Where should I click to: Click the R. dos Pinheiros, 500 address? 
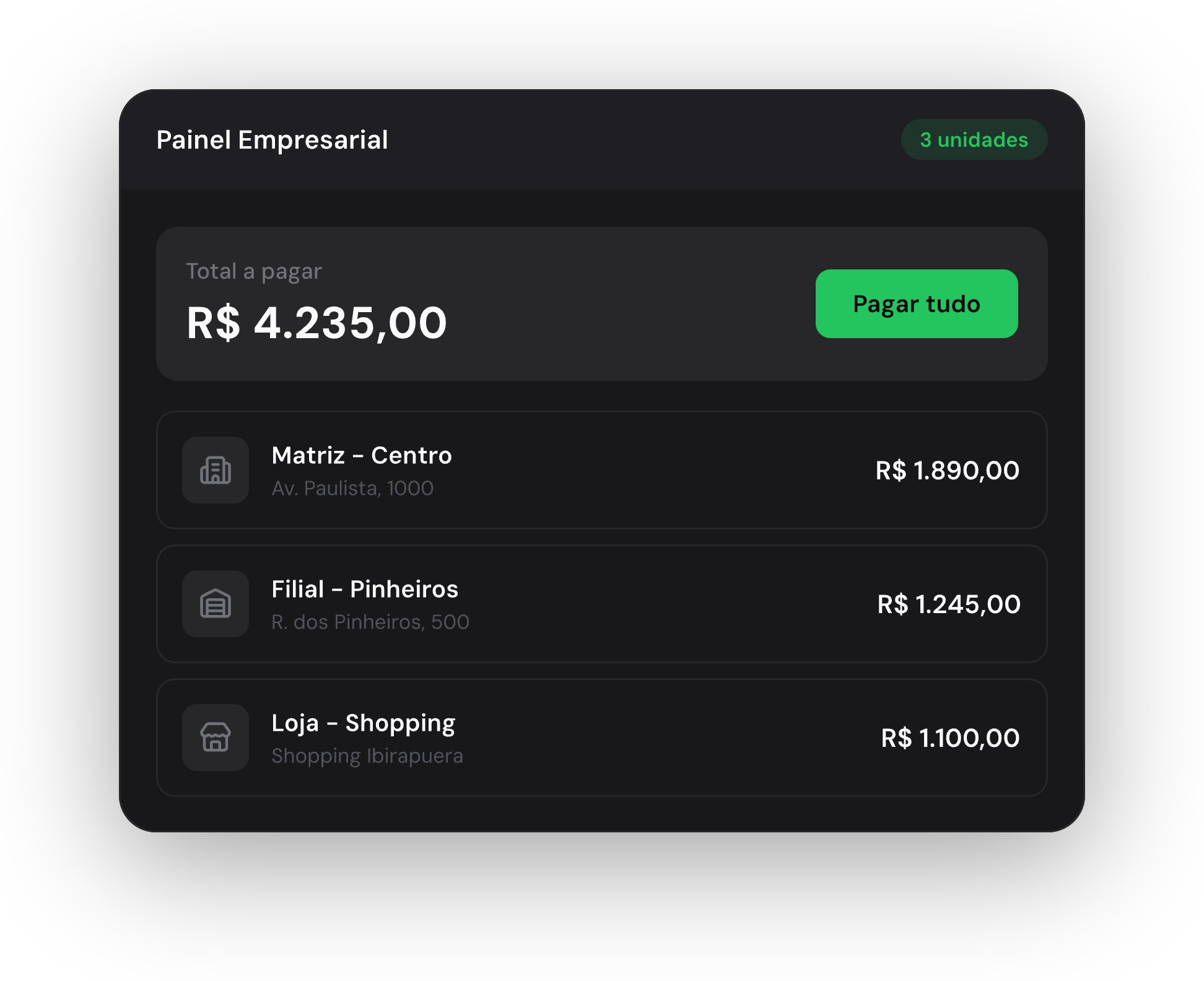tap(370, 622)
